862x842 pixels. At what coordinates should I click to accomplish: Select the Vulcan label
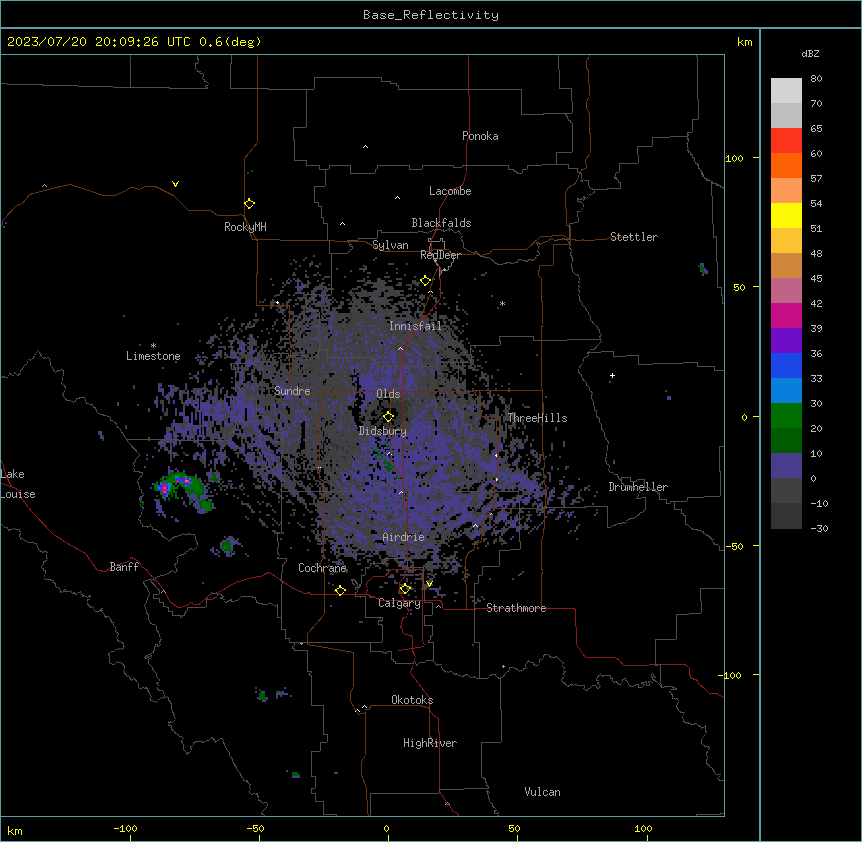543,792
